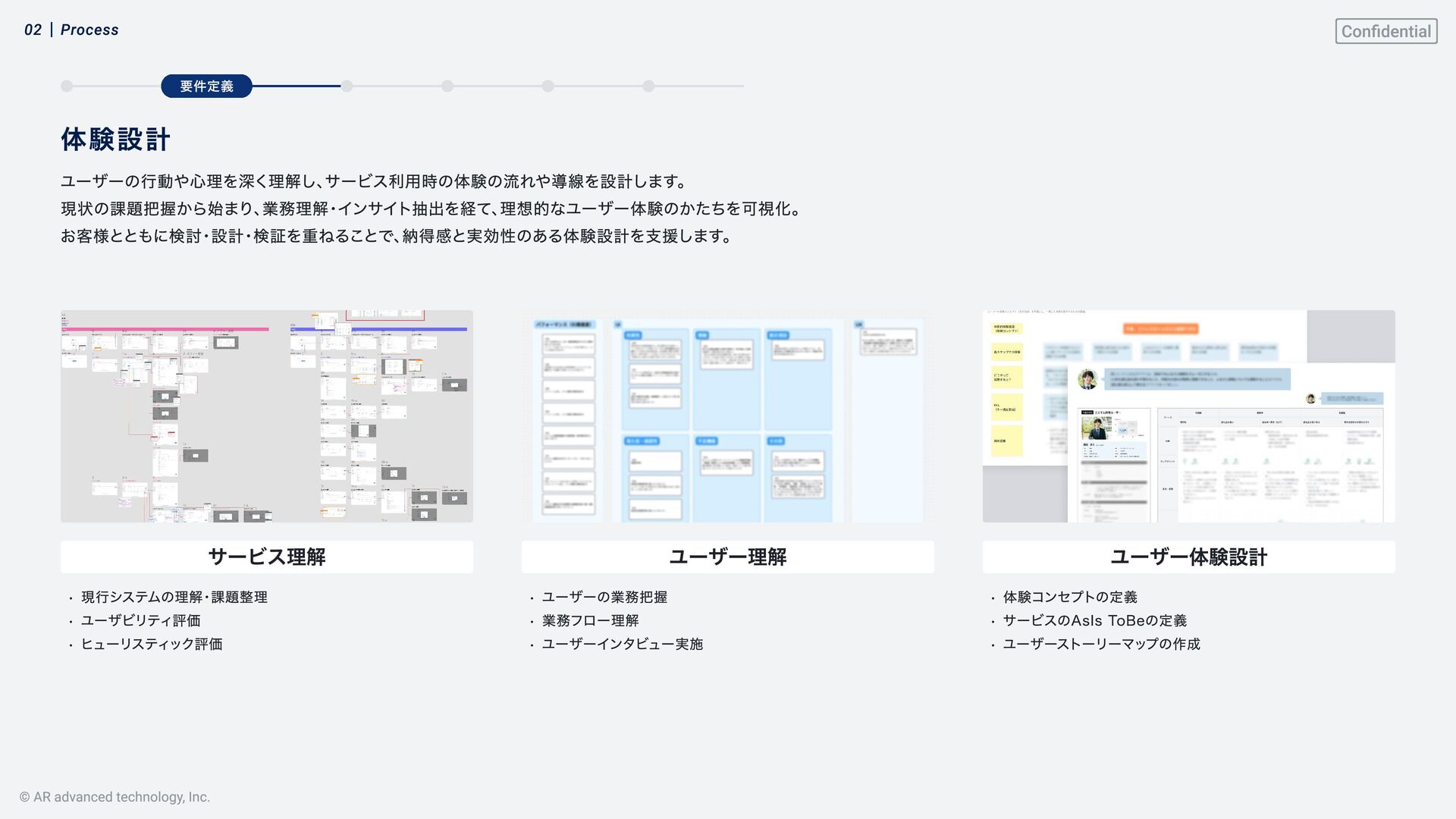Click the ユーザーストーリーマップの作成 bullet item
Screen dimensions: 1456x819
pos(1101,644)
